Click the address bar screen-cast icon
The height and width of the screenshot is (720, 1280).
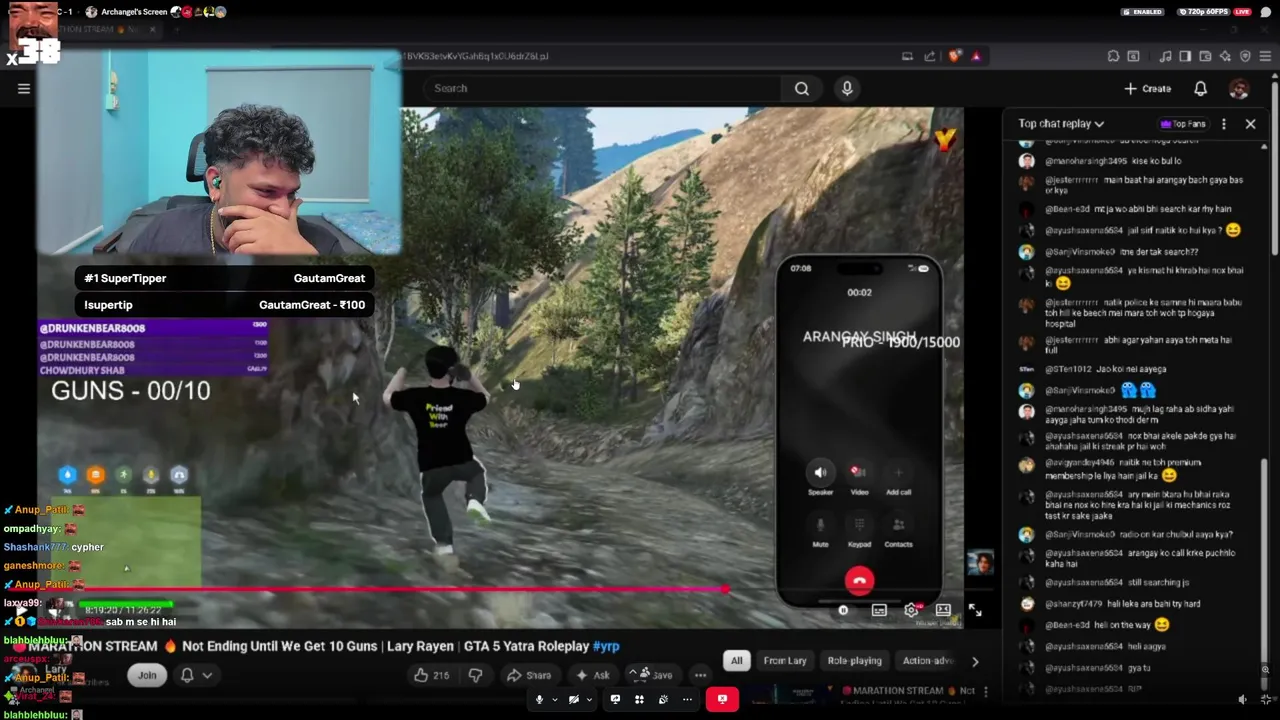pyautogui.click(x=907, y=56)
